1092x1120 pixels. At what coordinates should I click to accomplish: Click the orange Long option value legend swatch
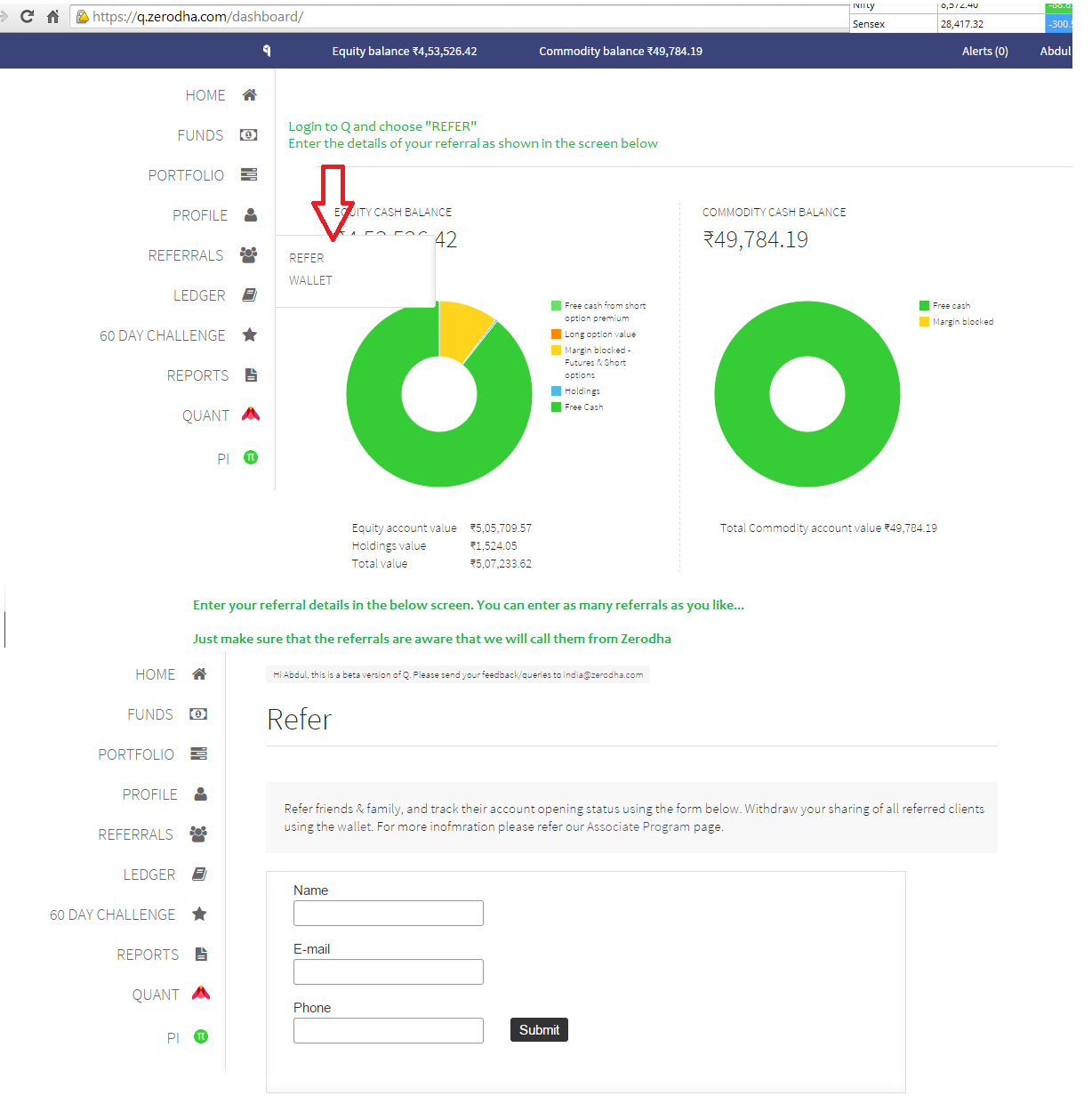click(556, 334)
